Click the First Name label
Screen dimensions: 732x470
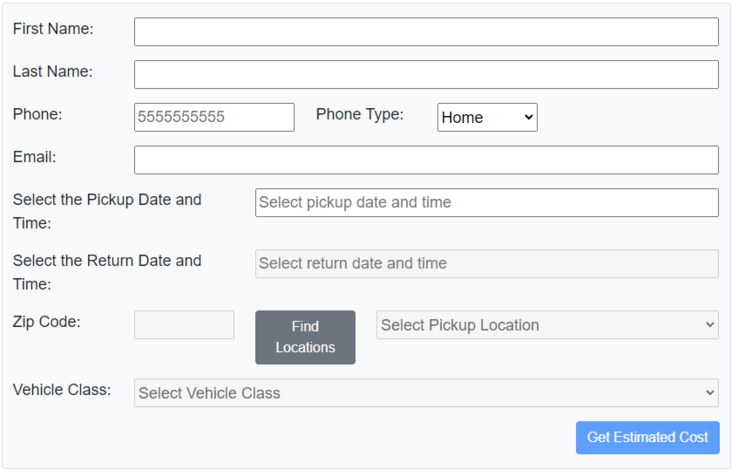(x=53, y=29)
